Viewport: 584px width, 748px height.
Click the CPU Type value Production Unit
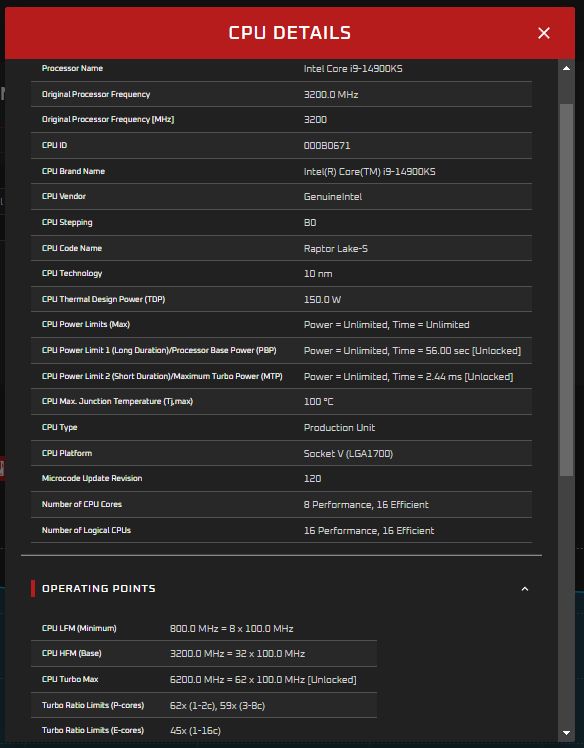click(339, 428)
